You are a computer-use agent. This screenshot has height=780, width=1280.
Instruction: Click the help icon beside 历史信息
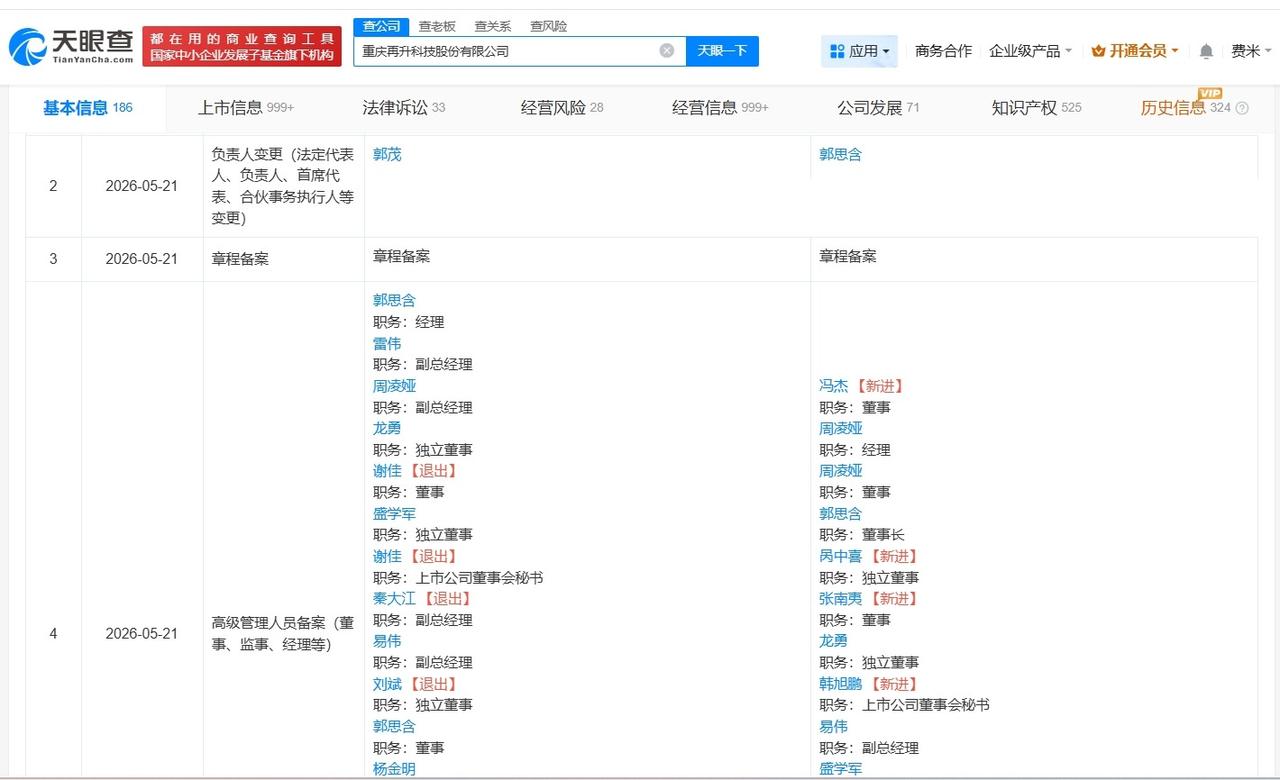tap(1242, 108)
